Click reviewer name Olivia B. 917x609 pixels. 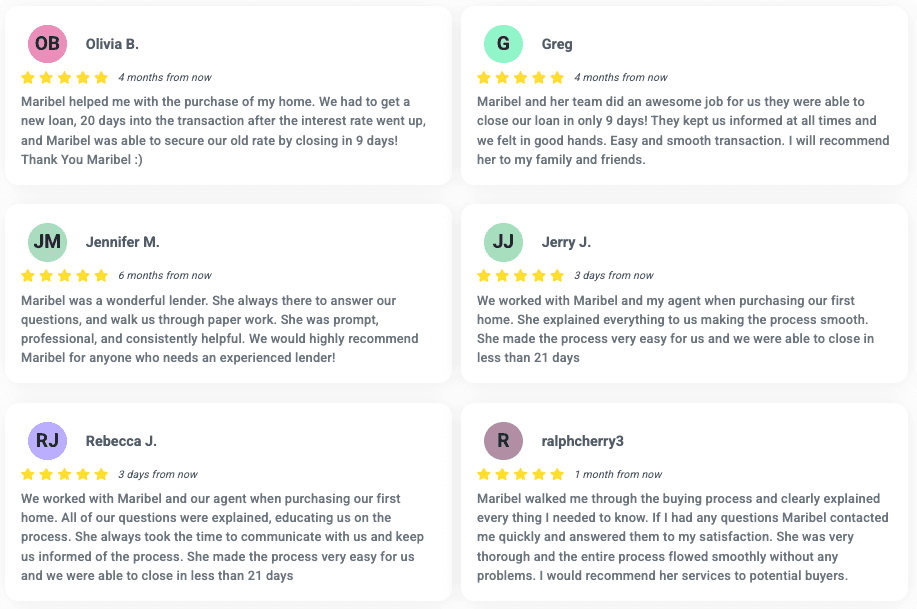112,44
